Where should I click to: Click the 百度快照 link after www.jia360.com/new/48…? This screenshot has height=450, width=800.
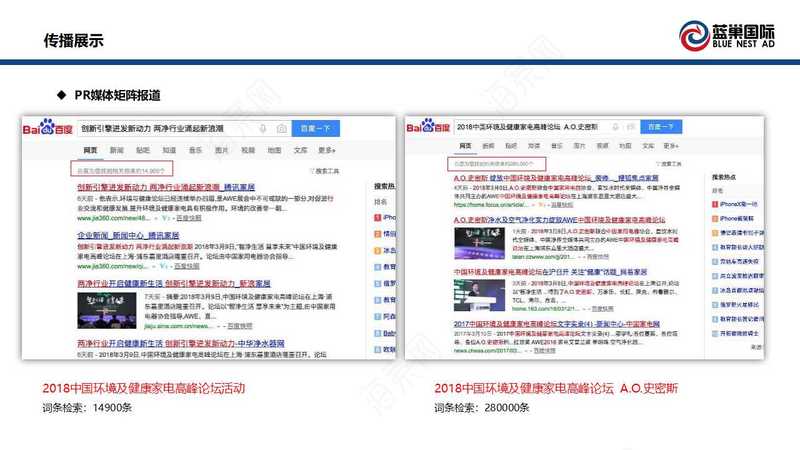coord(189,218)
